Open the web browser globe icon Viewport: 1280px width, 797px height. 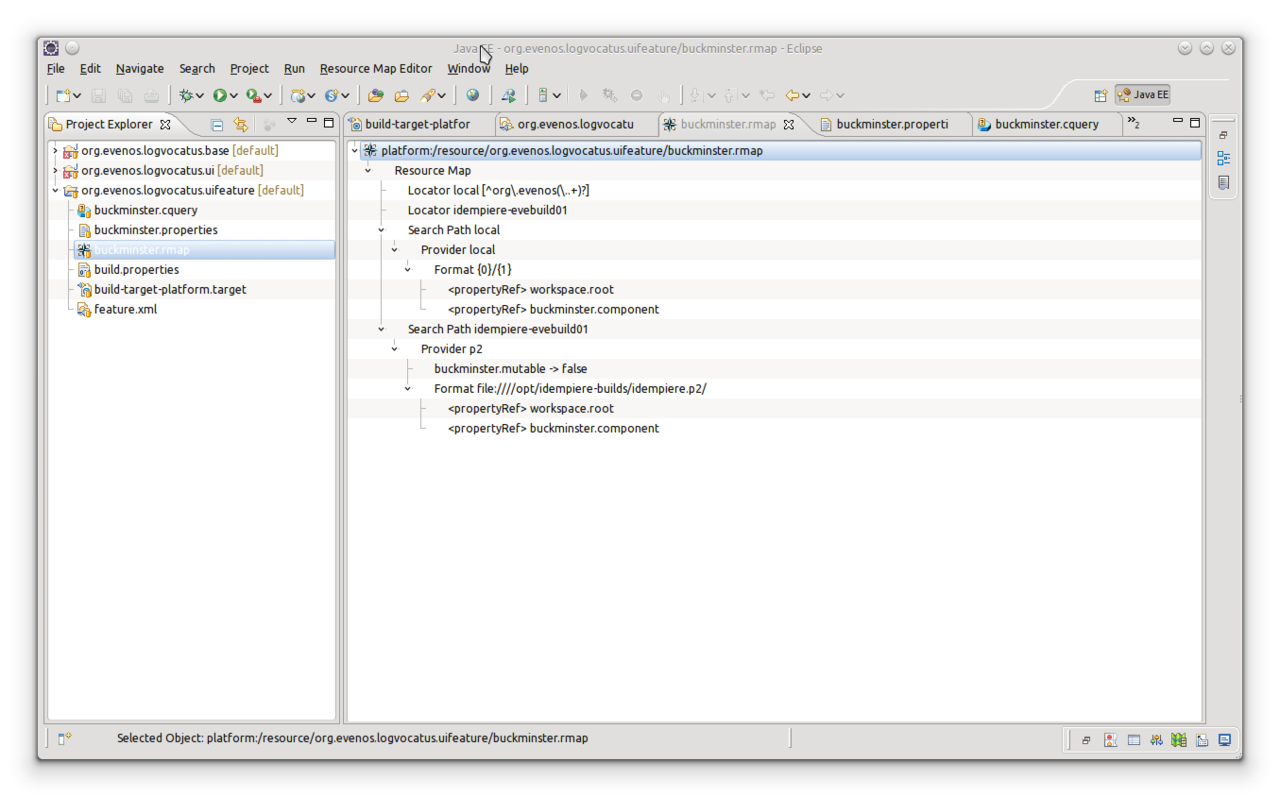[472, 95]
